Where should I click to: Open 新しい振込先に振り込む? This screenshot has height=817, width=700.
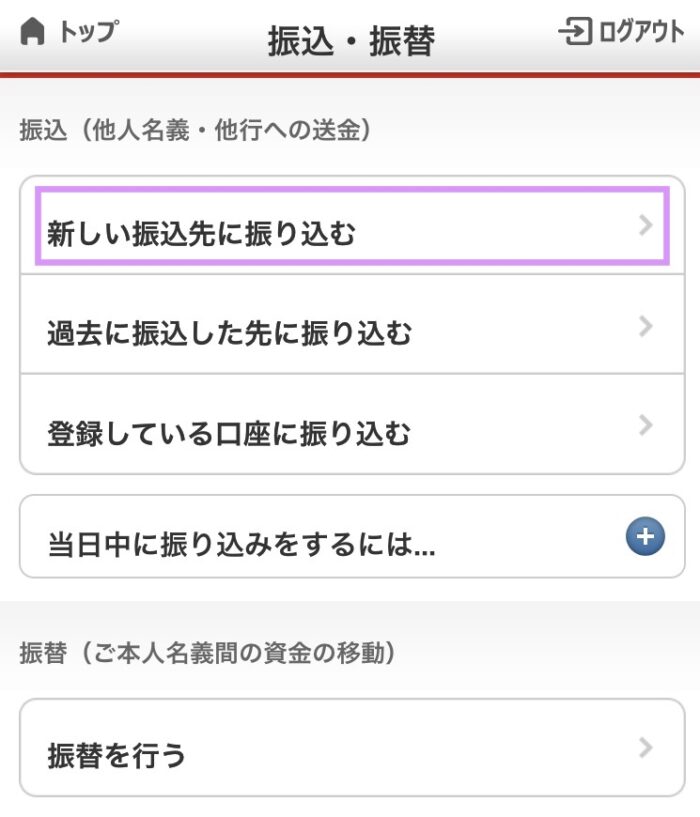coord(352,226)
